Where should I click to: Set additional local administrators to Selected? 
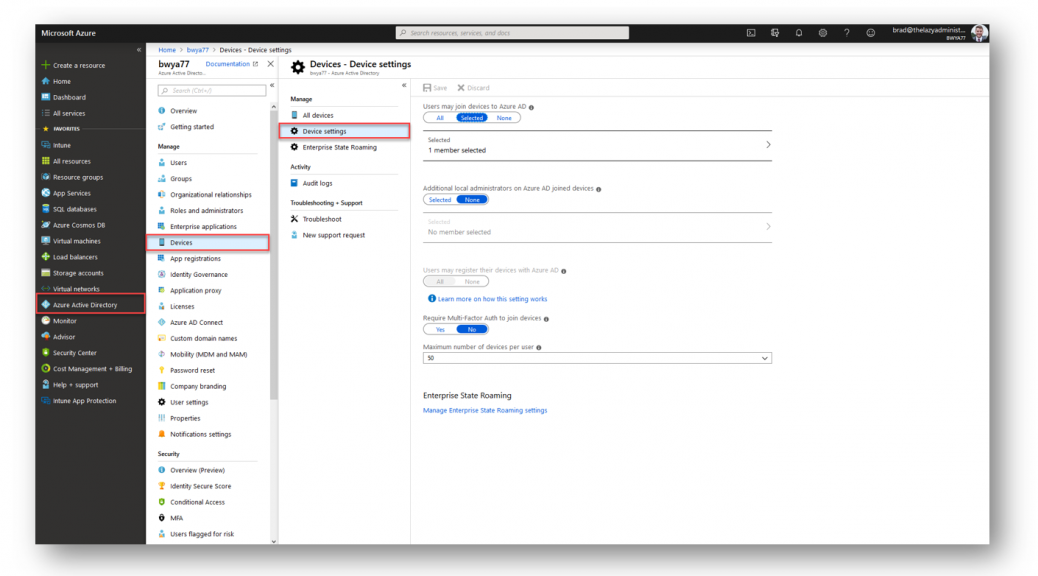click(440, 200)
